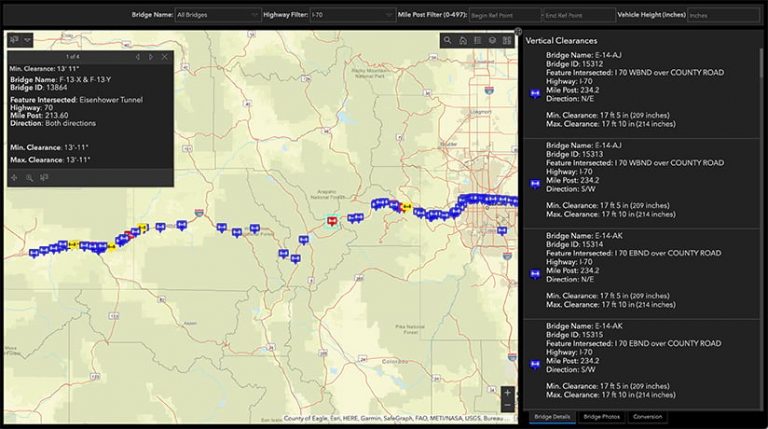Return map to default home extent
Viewport: 768px width, 429px height.
point(462,41)
